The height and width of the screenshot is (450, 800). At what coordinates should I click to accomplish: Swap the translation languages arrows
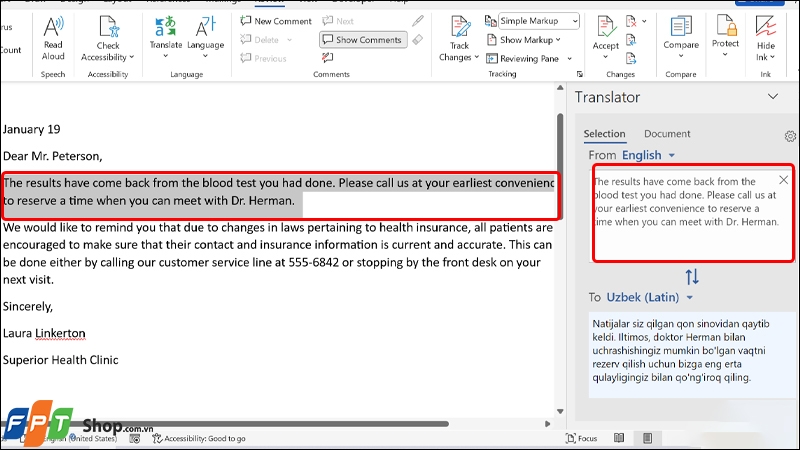coord(692,277)
